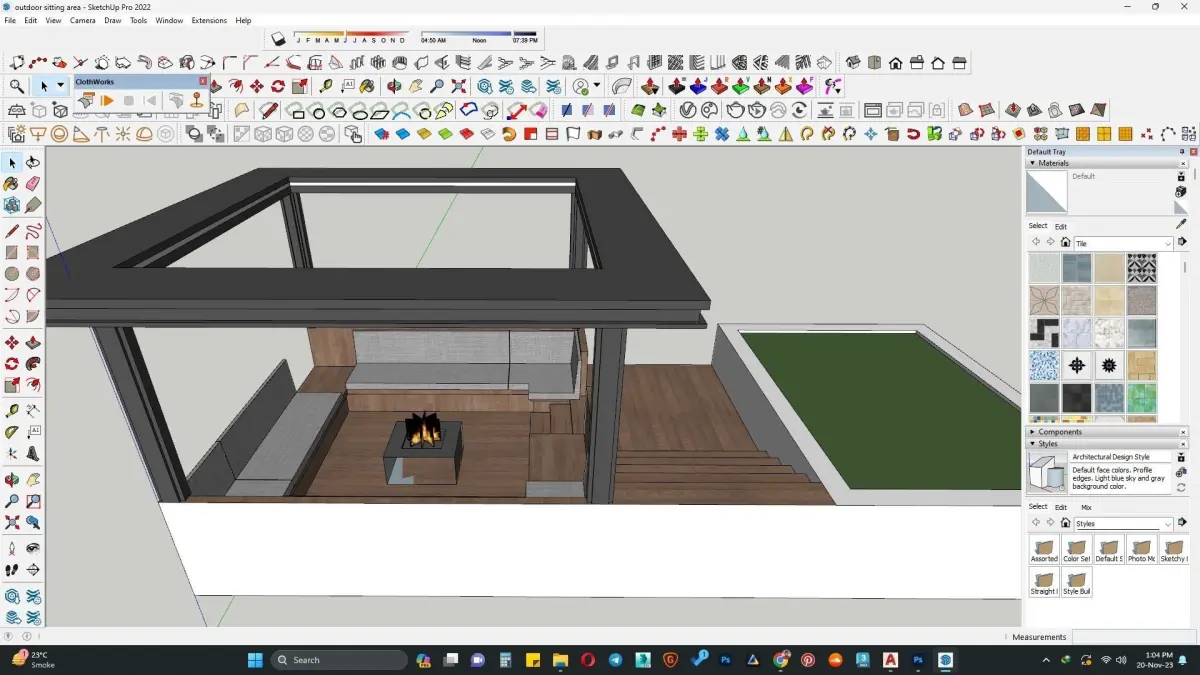Viewport: 1200px width, 675px height.
Task: Switch to the Mix tab in Styles
Action: pyautogui.click(x=1086, y=507)
